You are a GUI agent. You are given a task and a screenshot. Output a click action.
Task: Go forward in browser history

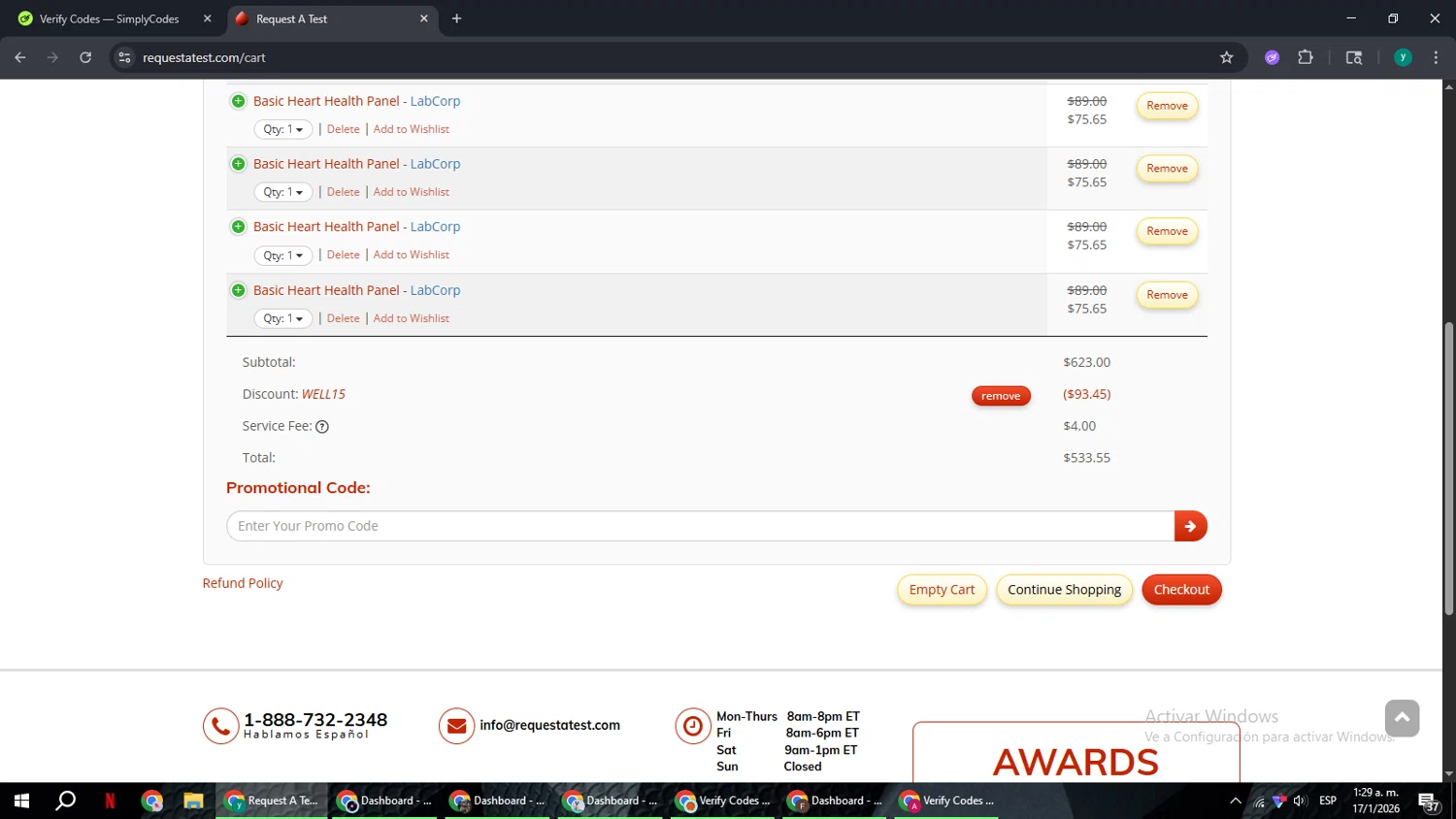click(52, 57)
